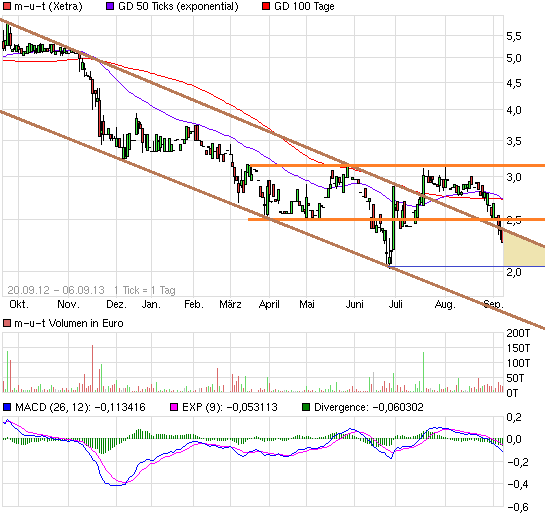This screenshot has height=515, width=545.
Task: Click the EXP (9) value text
Action: tap(252, 407)
